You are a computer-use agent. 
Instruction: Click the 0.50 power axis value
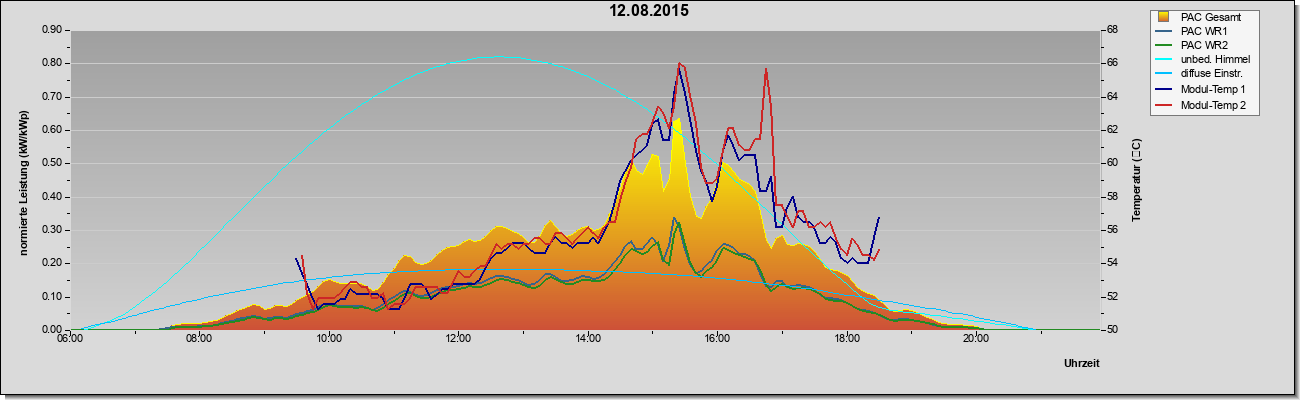pyautogui.click(x=52, y=163)
